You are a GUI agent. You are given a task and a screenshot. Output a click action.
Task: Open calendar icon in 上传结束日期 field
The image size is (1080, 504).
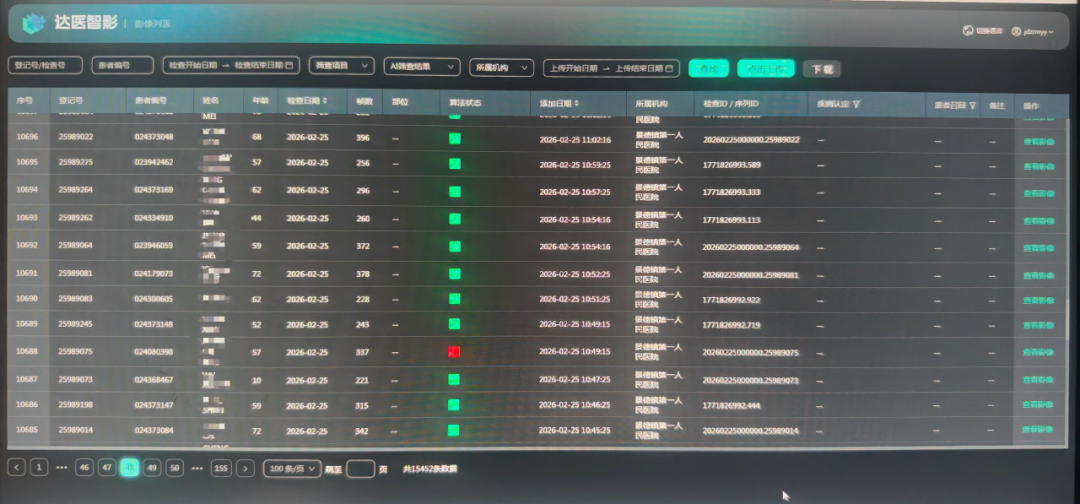[671, 68]
